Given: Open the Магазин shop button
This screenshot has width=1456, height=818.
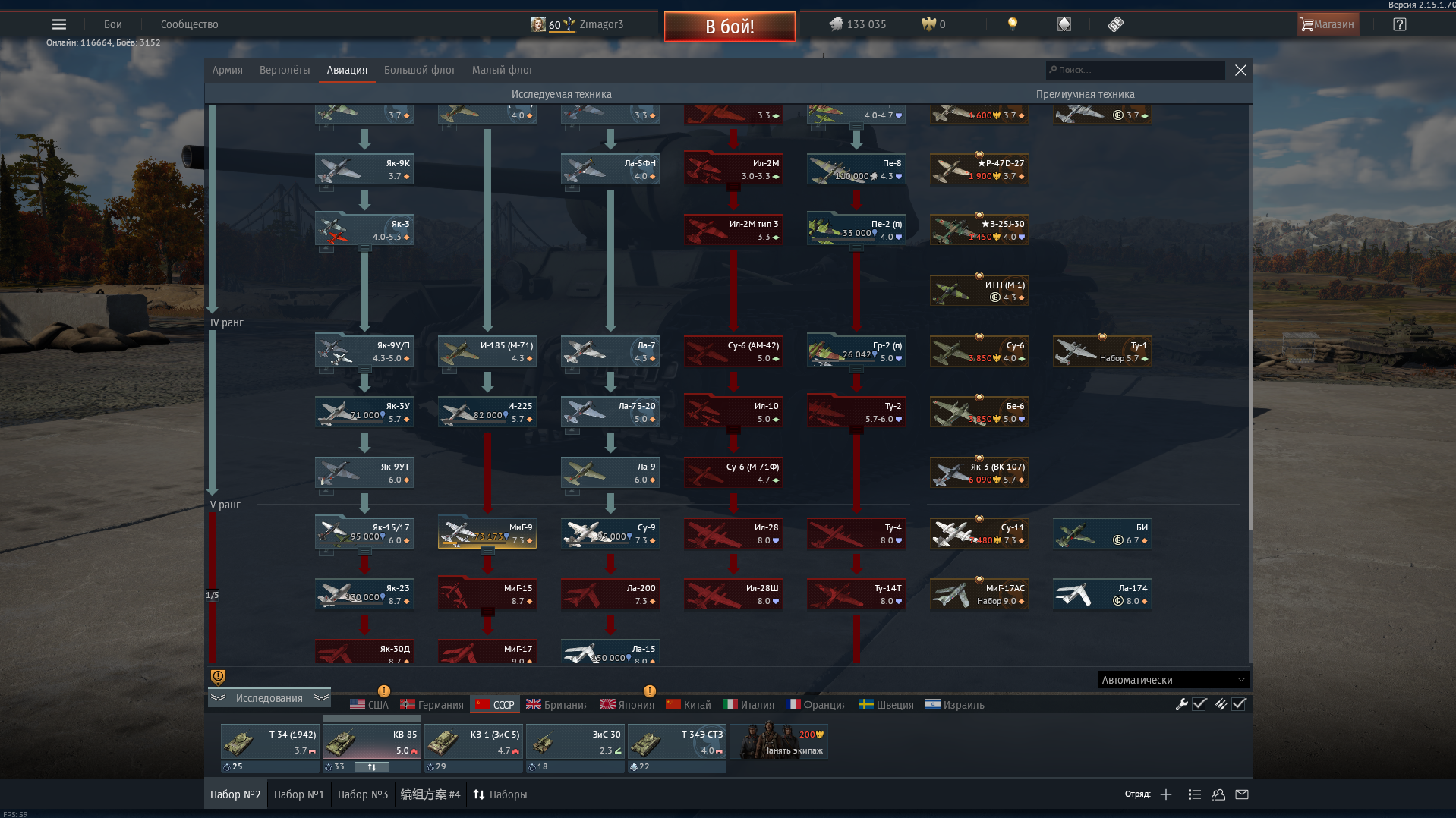Looking at the screenshot, I should (1328, 24).
